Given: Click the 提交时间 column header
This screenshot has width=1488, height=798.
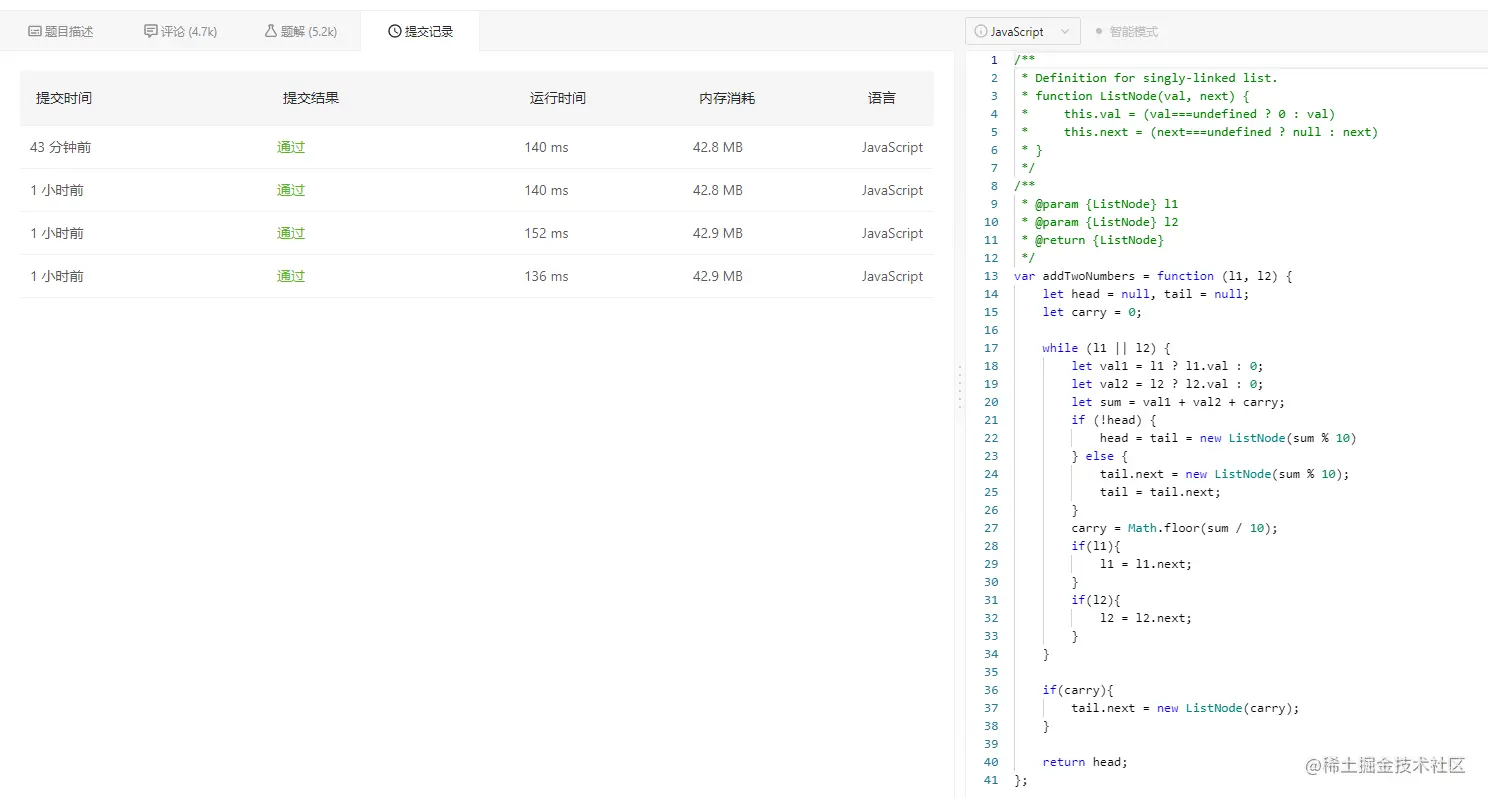Looking at the screenshot, I should click(64, 98).
